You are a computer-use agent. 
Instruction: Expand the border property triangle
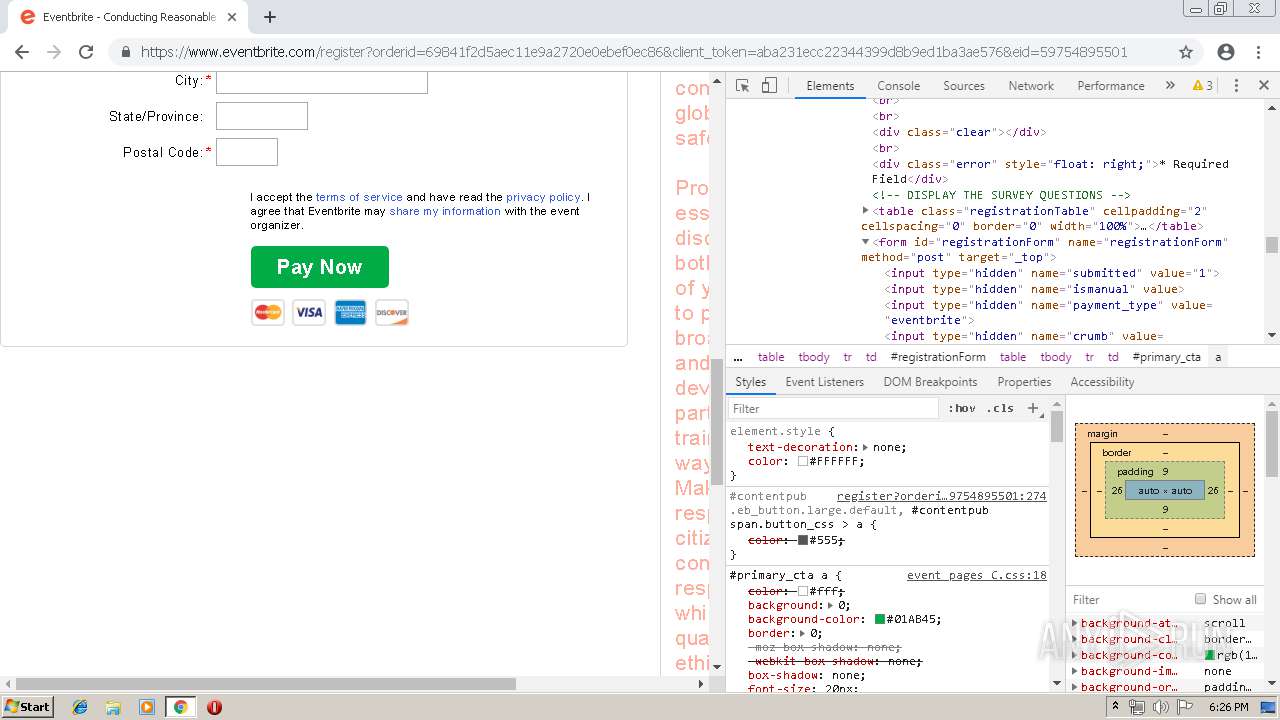click(802, 633)
